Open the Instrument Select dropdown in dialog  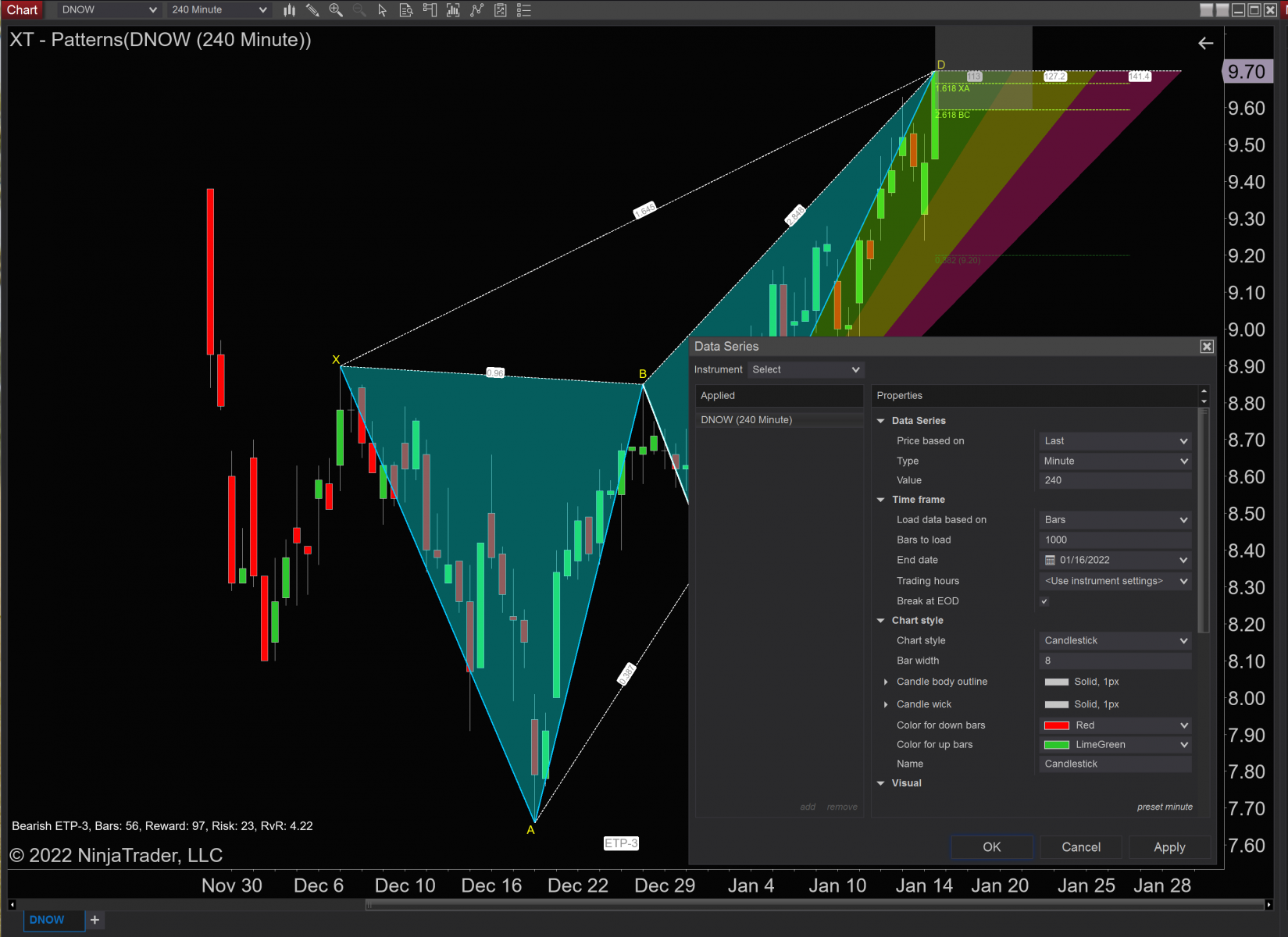pyautogui.click(x=805, y=370)
